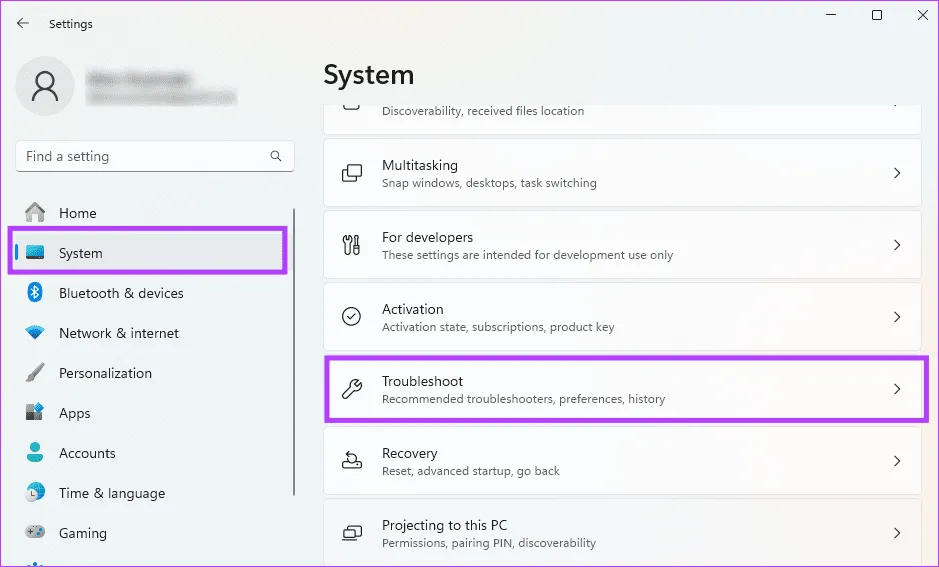Click the Troubleshoot wrench icon
This screenshot has width=939, height=567.
[352, 389]
